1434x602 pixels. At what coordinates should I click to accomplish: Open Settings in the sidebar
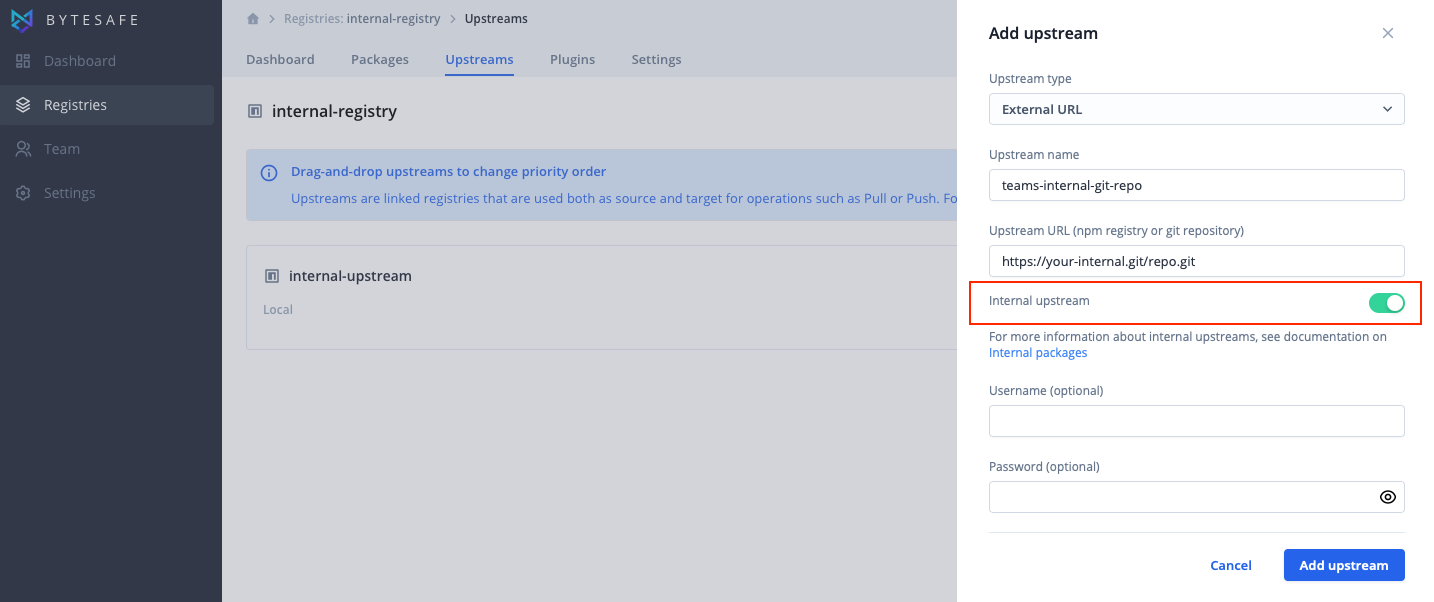point(107,193)
